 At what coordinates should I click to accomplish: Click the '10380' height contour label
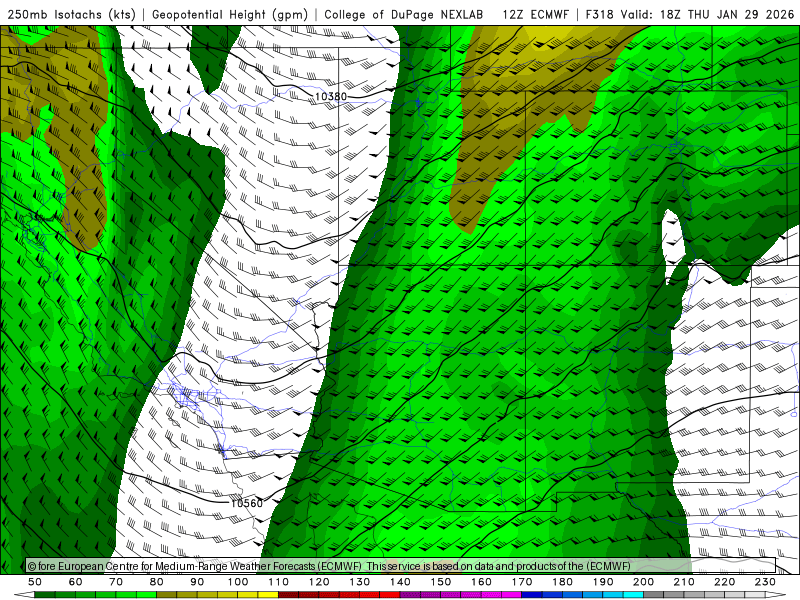[331, 96]
